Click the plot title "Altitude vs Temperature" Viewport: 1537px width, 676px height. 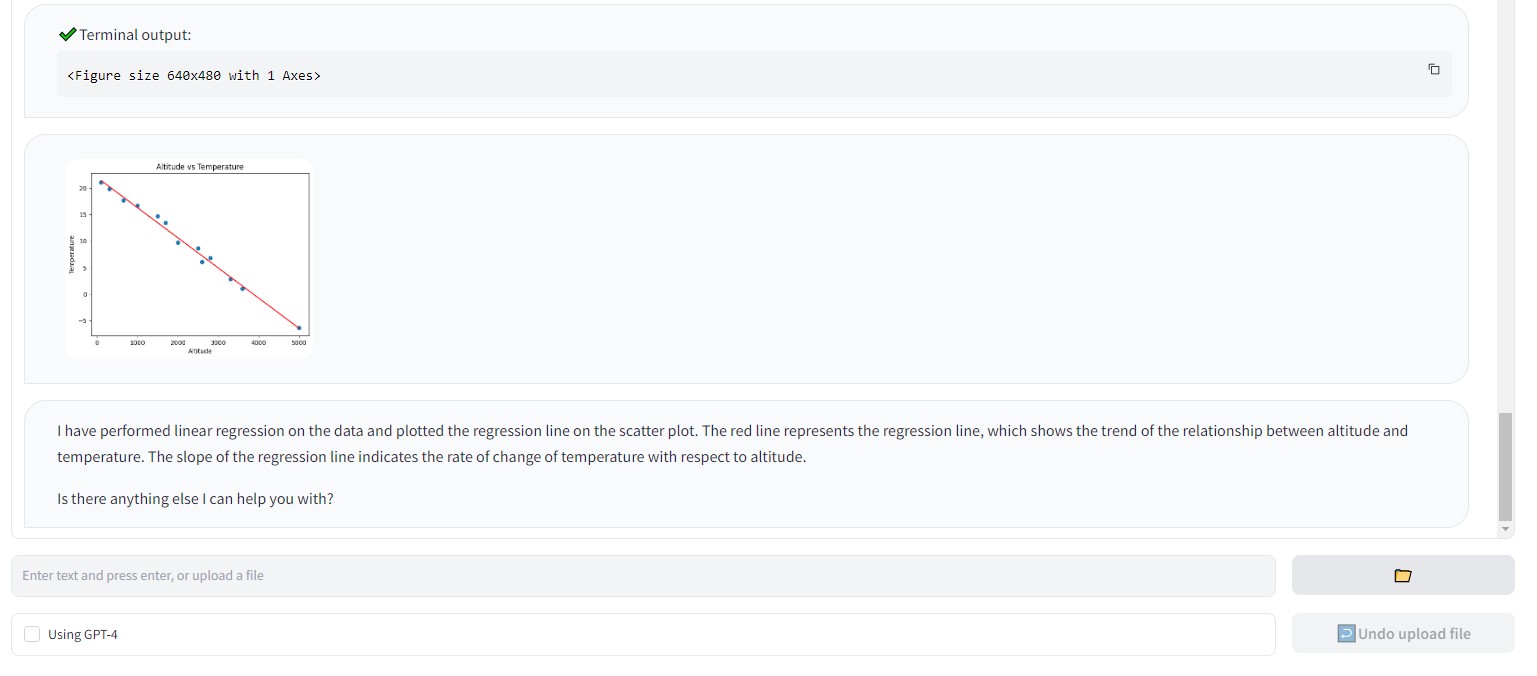point(200,167)
